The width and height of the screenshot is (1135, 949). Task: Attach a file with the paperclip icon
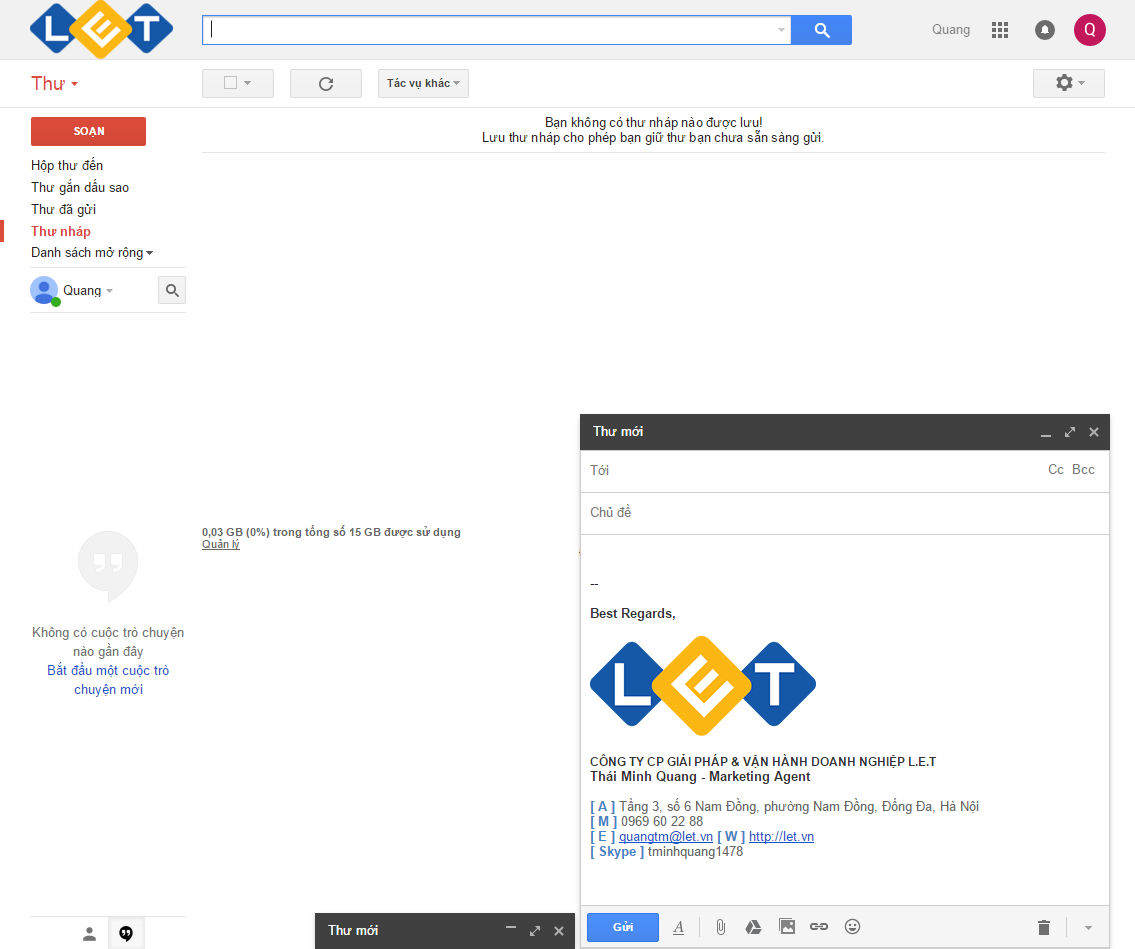[x=721, y=927]
